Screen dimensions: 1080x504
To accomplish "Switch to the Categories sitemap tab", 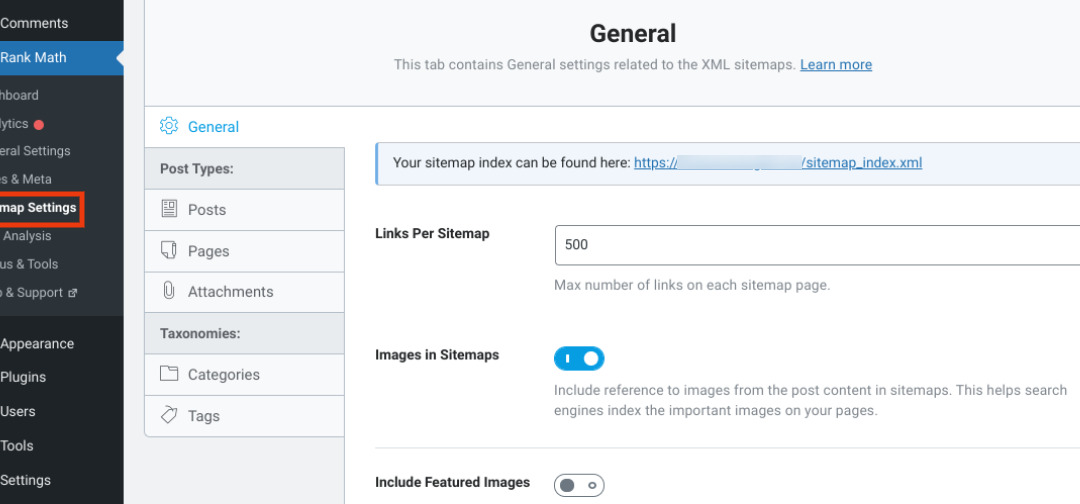I will tap(224, 374).
